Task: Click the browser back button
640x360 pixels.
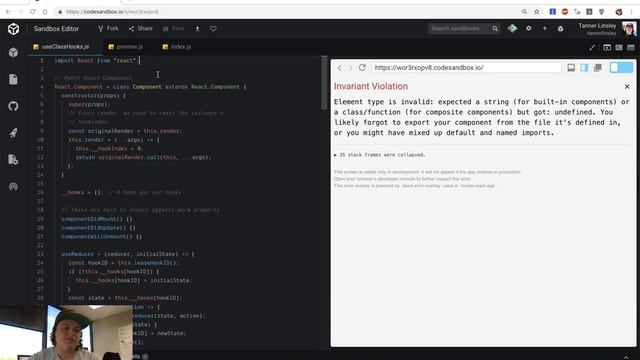Action: click(x=8, y=12)
